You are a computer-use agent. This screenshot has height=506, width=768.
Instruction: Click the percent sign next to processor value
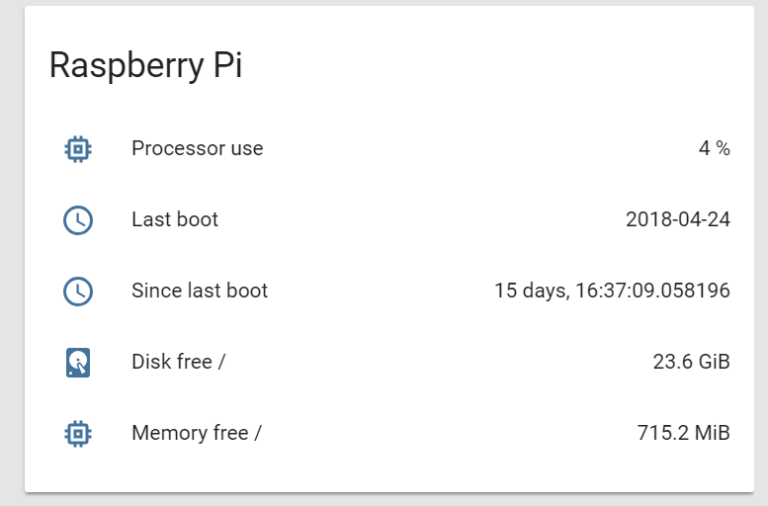tap(723, 148)
